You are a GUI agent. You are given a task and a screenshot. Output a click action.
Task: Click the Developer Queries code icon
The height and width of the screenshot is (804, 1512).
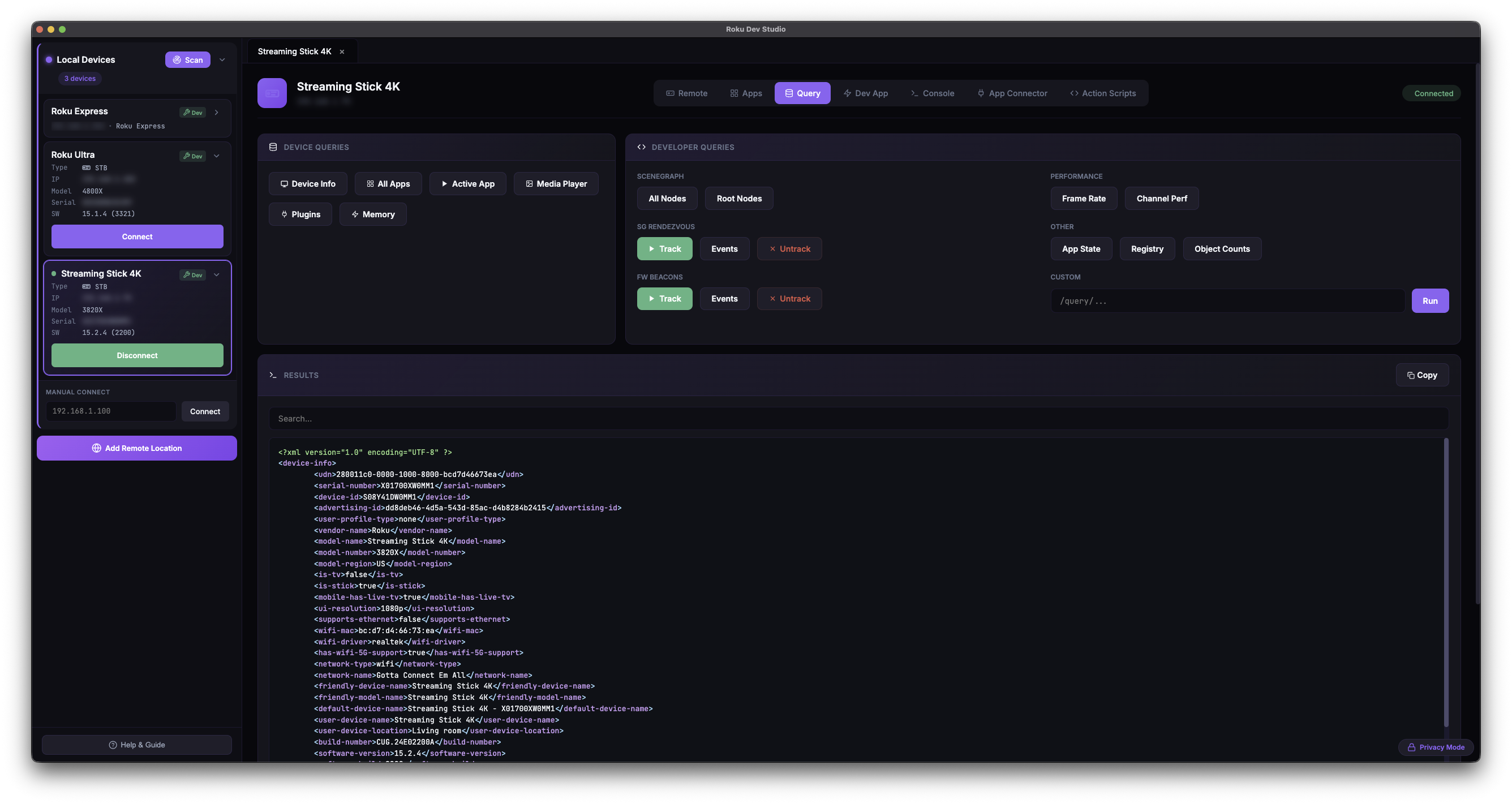click(x=642, y=147)
